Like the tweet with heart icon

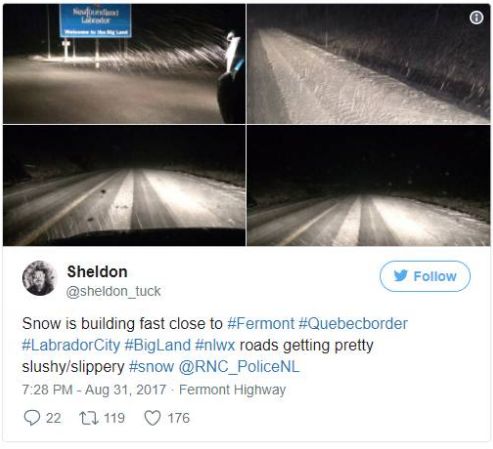coord(153,418)
